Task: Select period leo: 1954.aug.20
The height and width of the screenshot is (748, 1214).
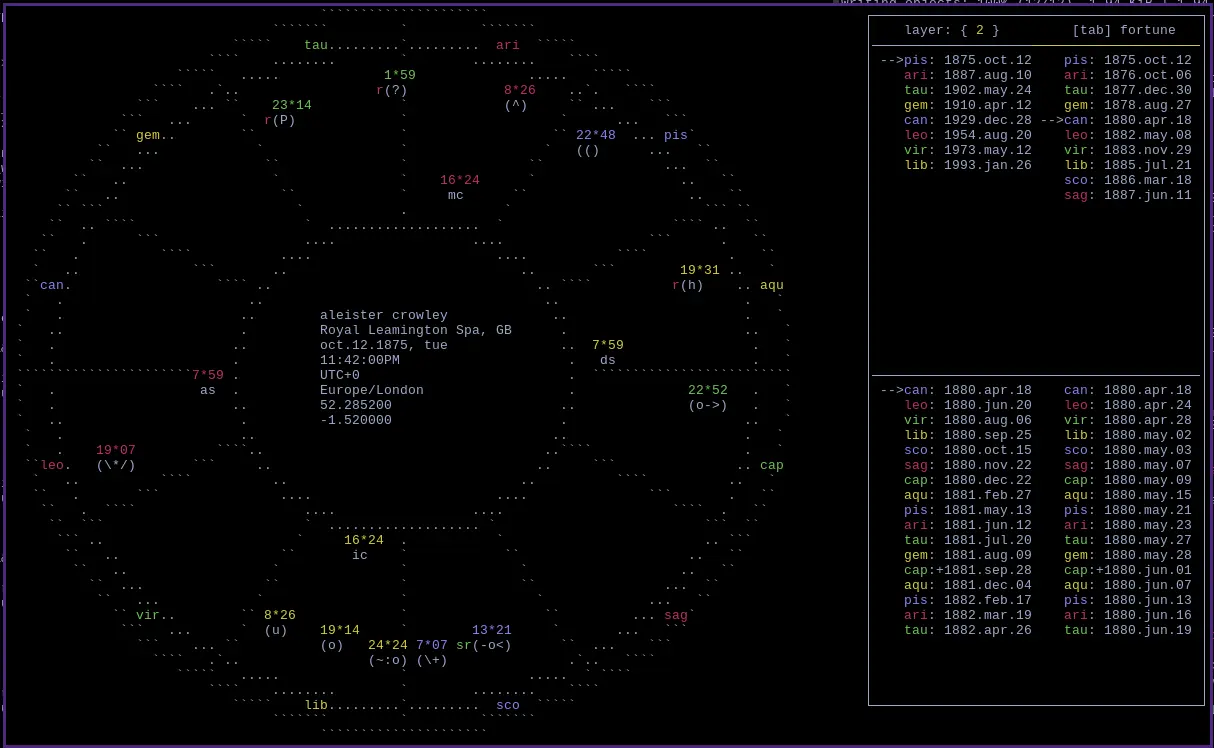Action: point(968,135)
